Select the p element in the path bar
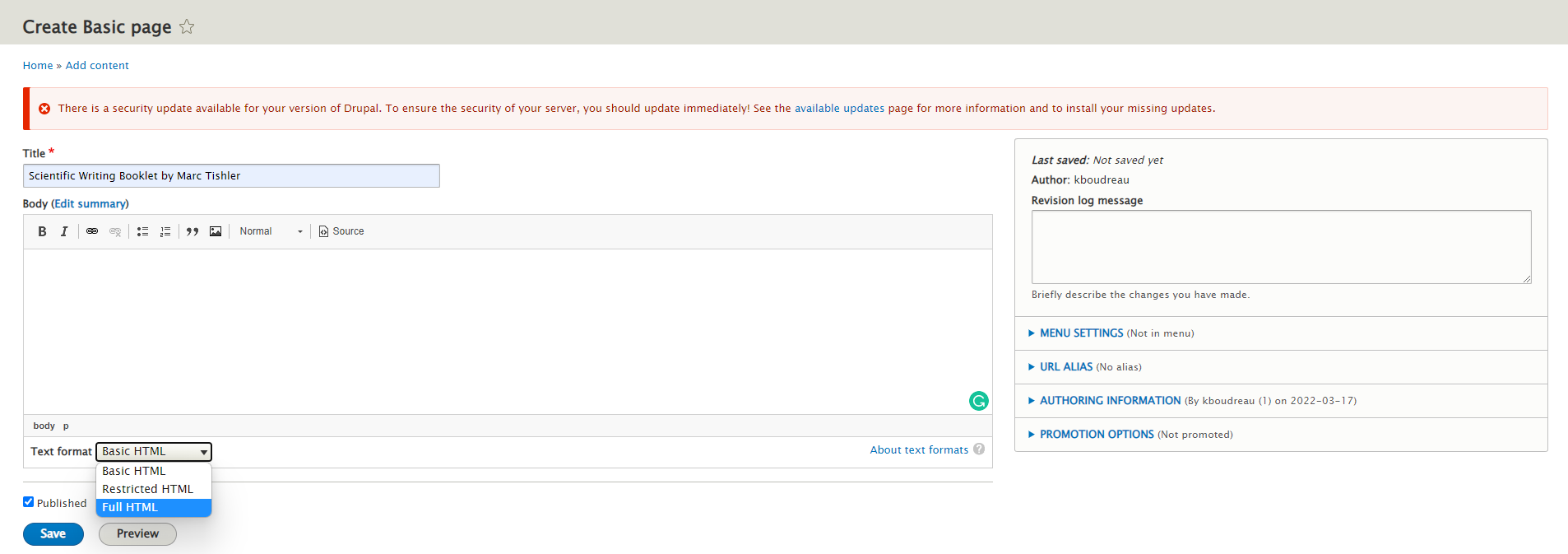1568x554 pixels. [x=66, y=426]
